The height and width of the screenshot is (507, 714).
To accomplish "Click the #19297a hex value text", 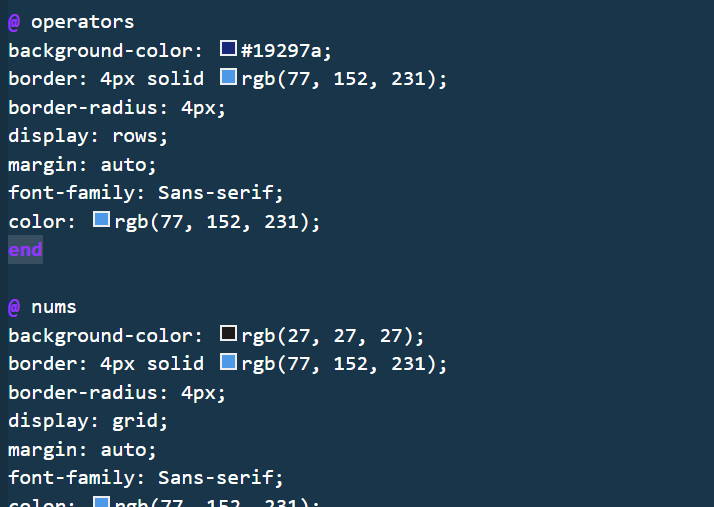I will pyautogui.click(x=285, y=50).
